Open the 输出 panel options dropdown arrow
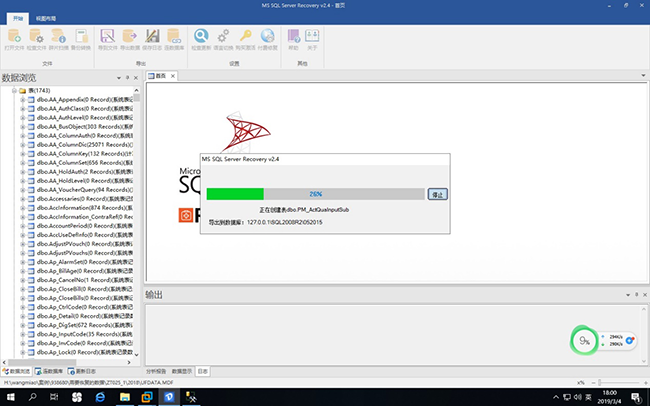Image resolution: width=650 pixels, height=406 pixels. 628,294
